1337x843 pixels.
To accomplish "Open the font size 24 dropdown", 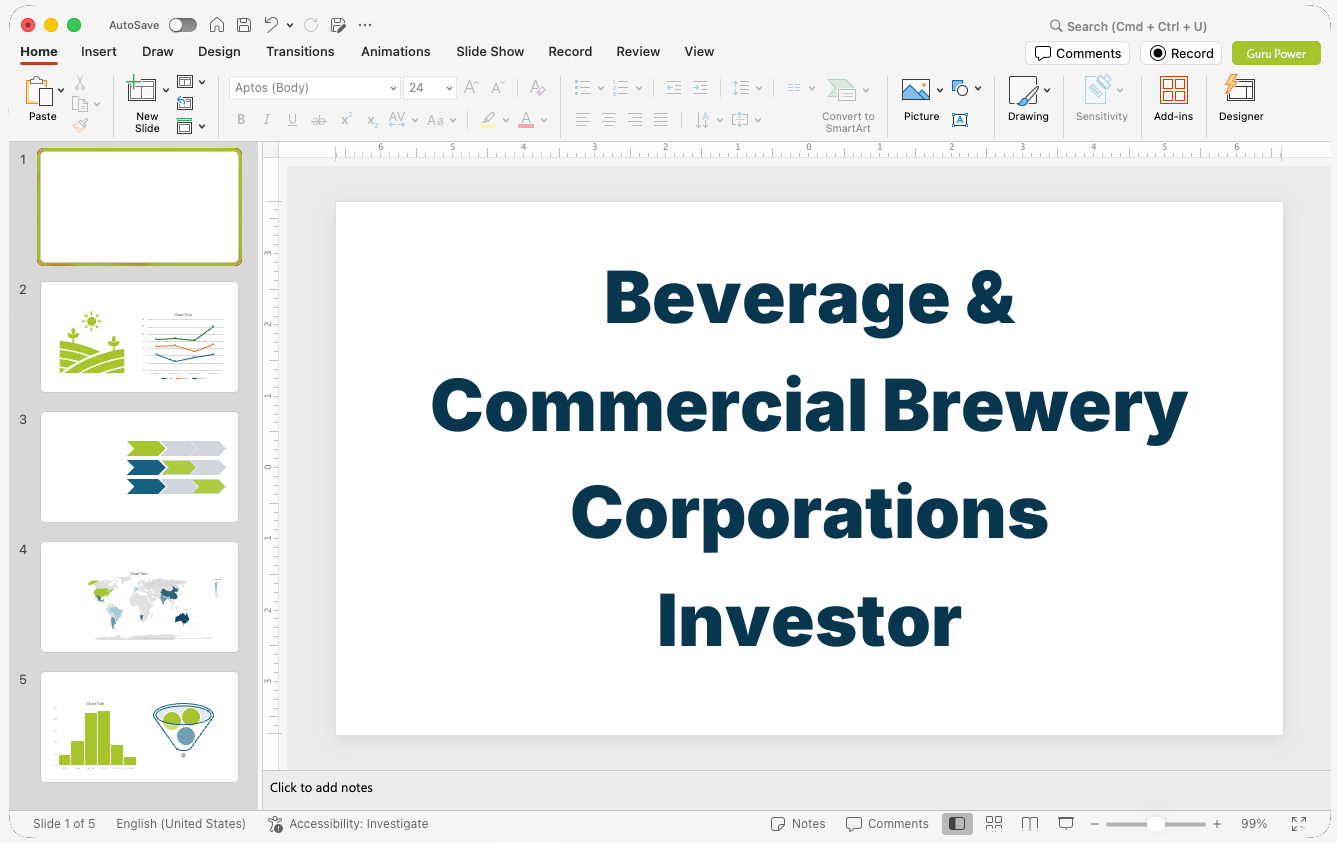I will click(450, 88).
